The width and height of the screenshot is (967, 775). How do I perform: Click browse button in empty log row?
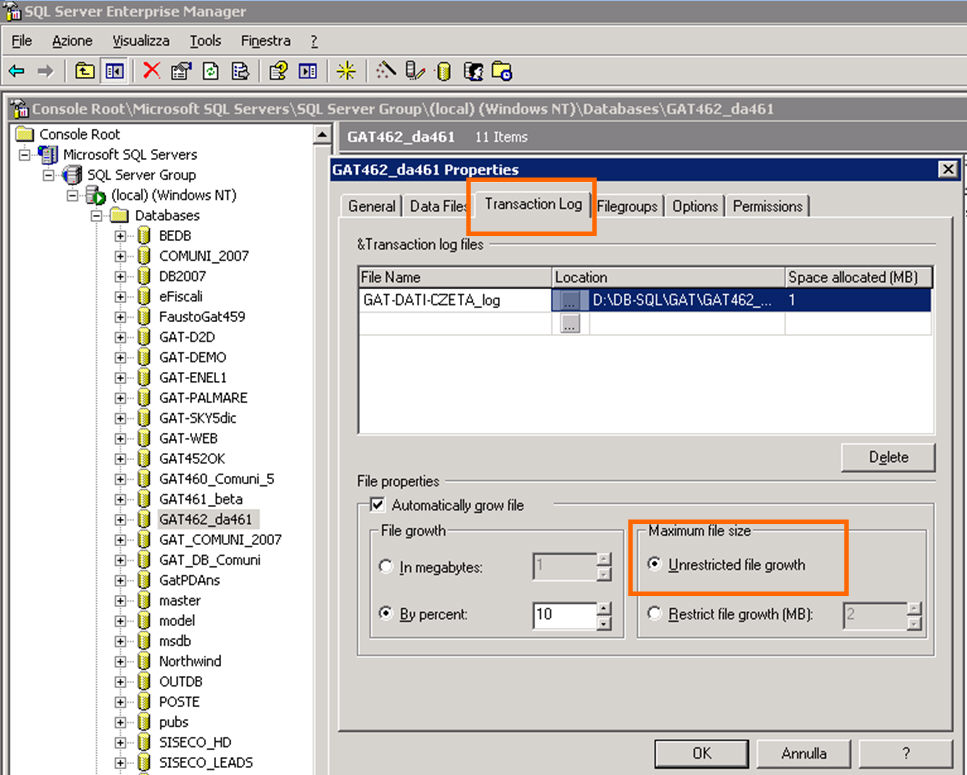click(570, 323)
